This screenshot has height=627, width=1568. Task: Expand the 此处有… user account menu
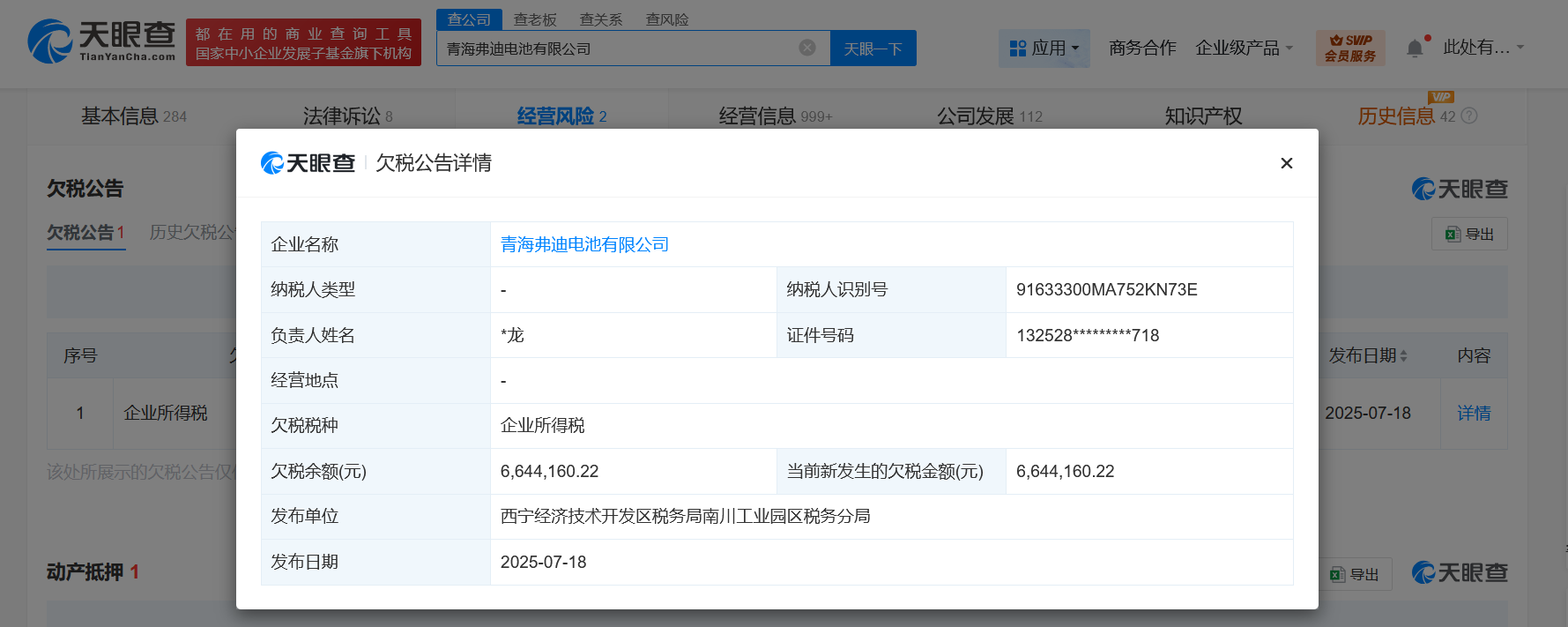coord(1483,48)
